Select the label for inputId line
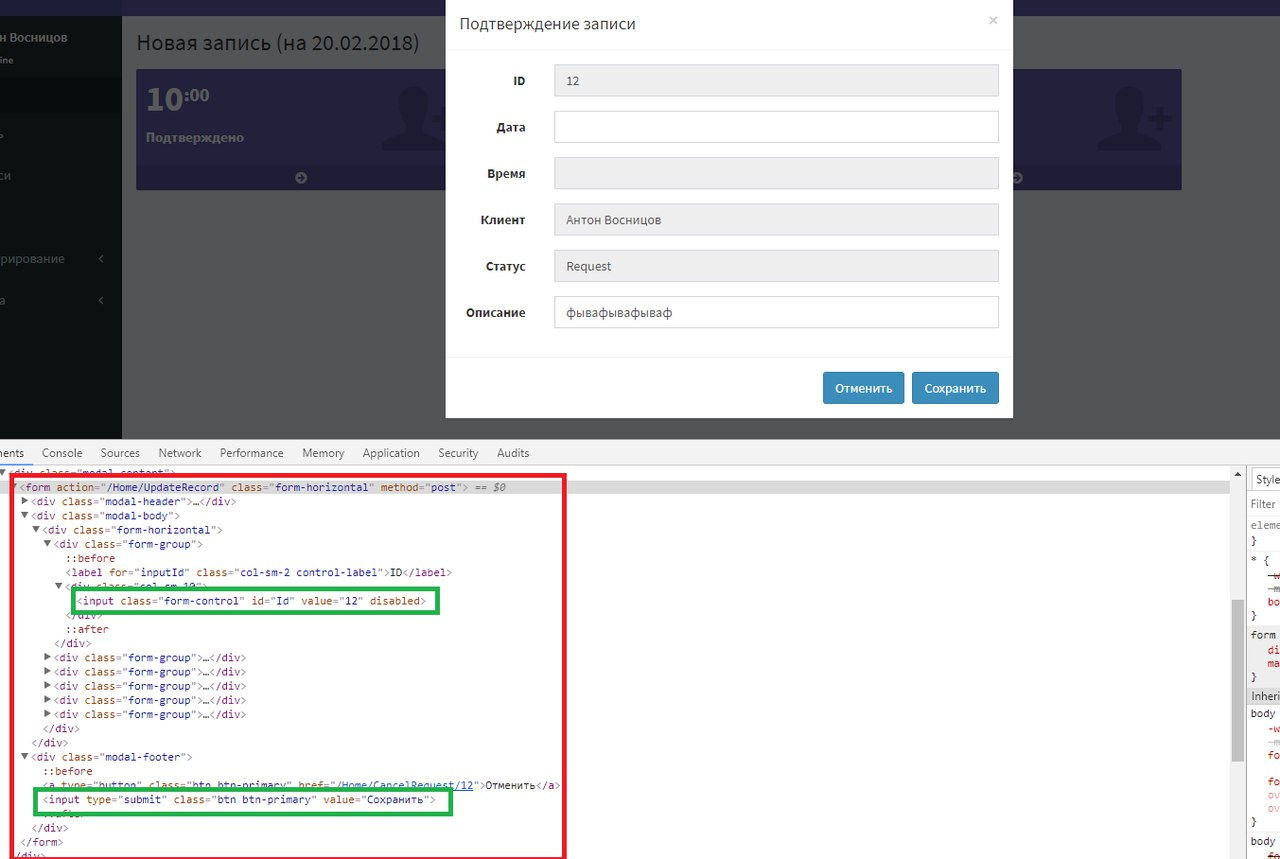The image size is (1280, 859). 258,573
